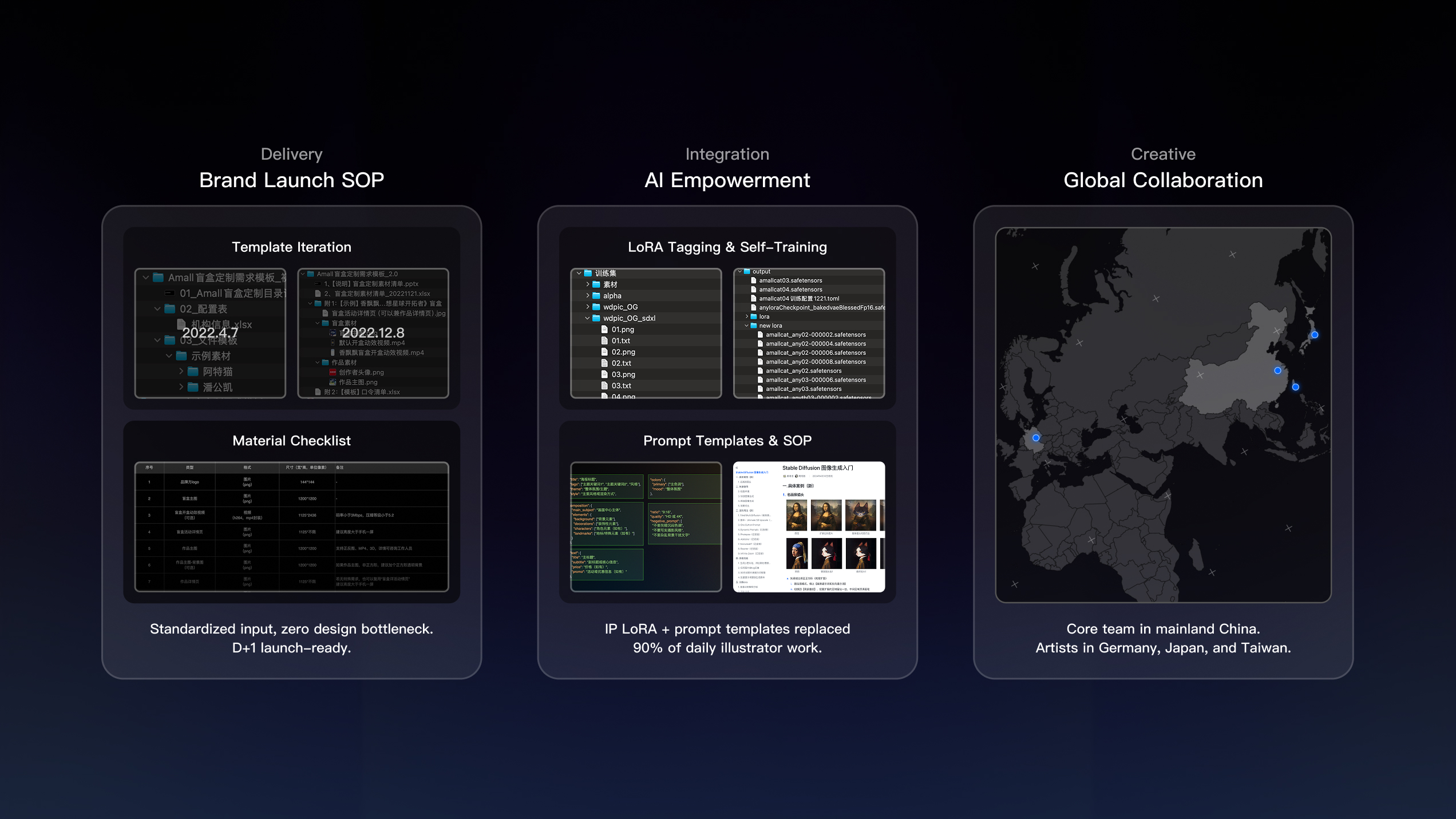Click the 训练集 folder icon
Image resolution: width=1456 pixels, height=819 pixels.
coord(588,274)
